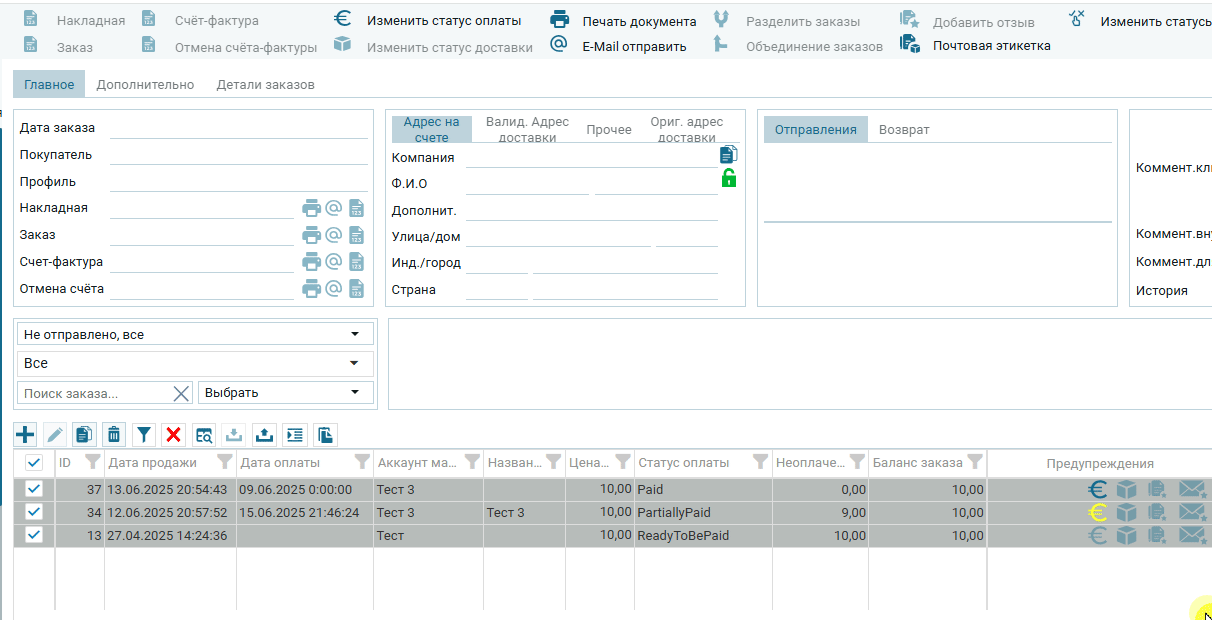Image resolution: width=1212 pixels, height=620 pixels.
Task: Click the @ email icon beside Счет-фактура
Action: (x=334, y=262)
